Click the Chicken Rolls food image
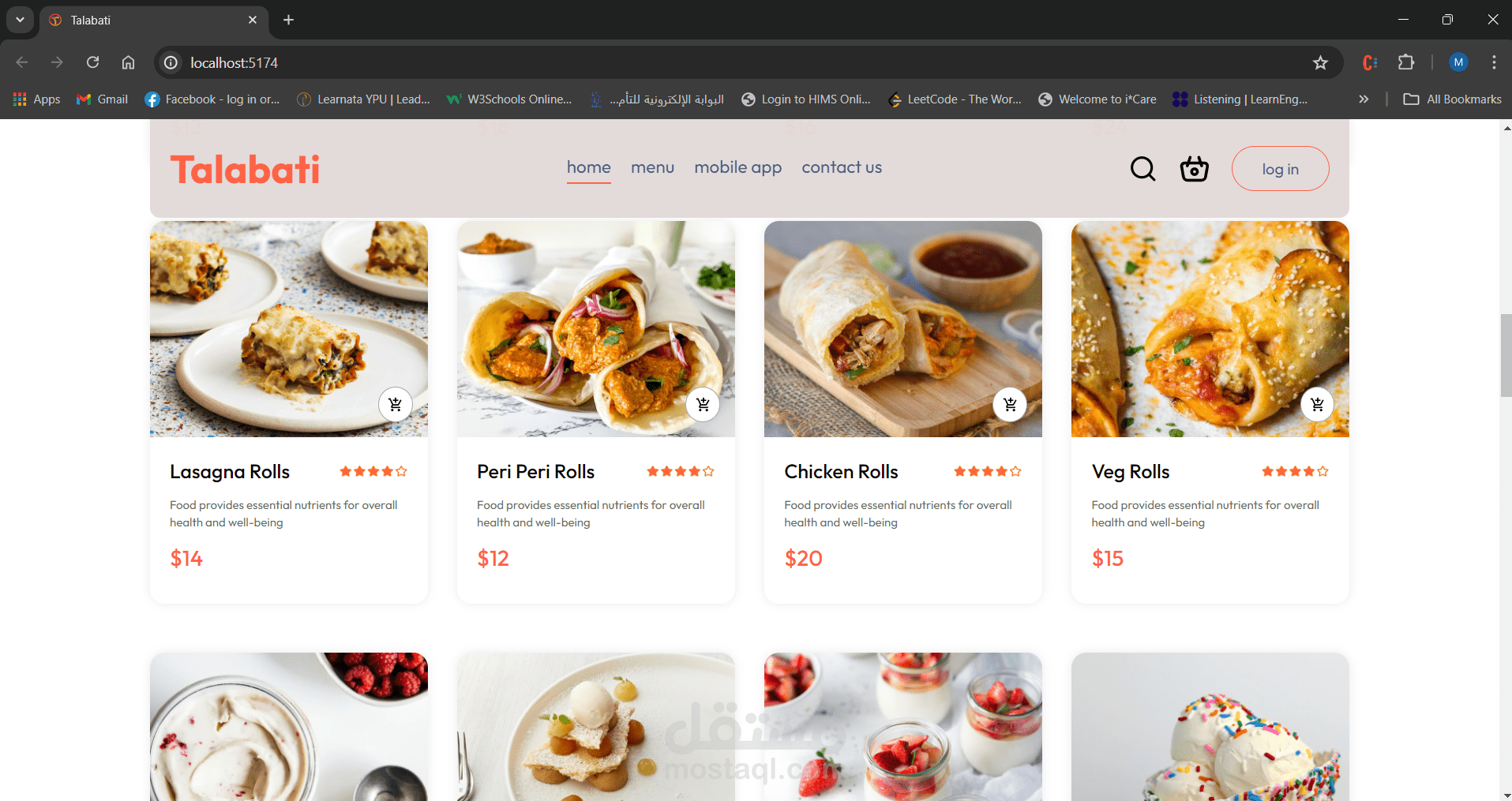This screenshot has width=1512, height=801. pos(903,329)
